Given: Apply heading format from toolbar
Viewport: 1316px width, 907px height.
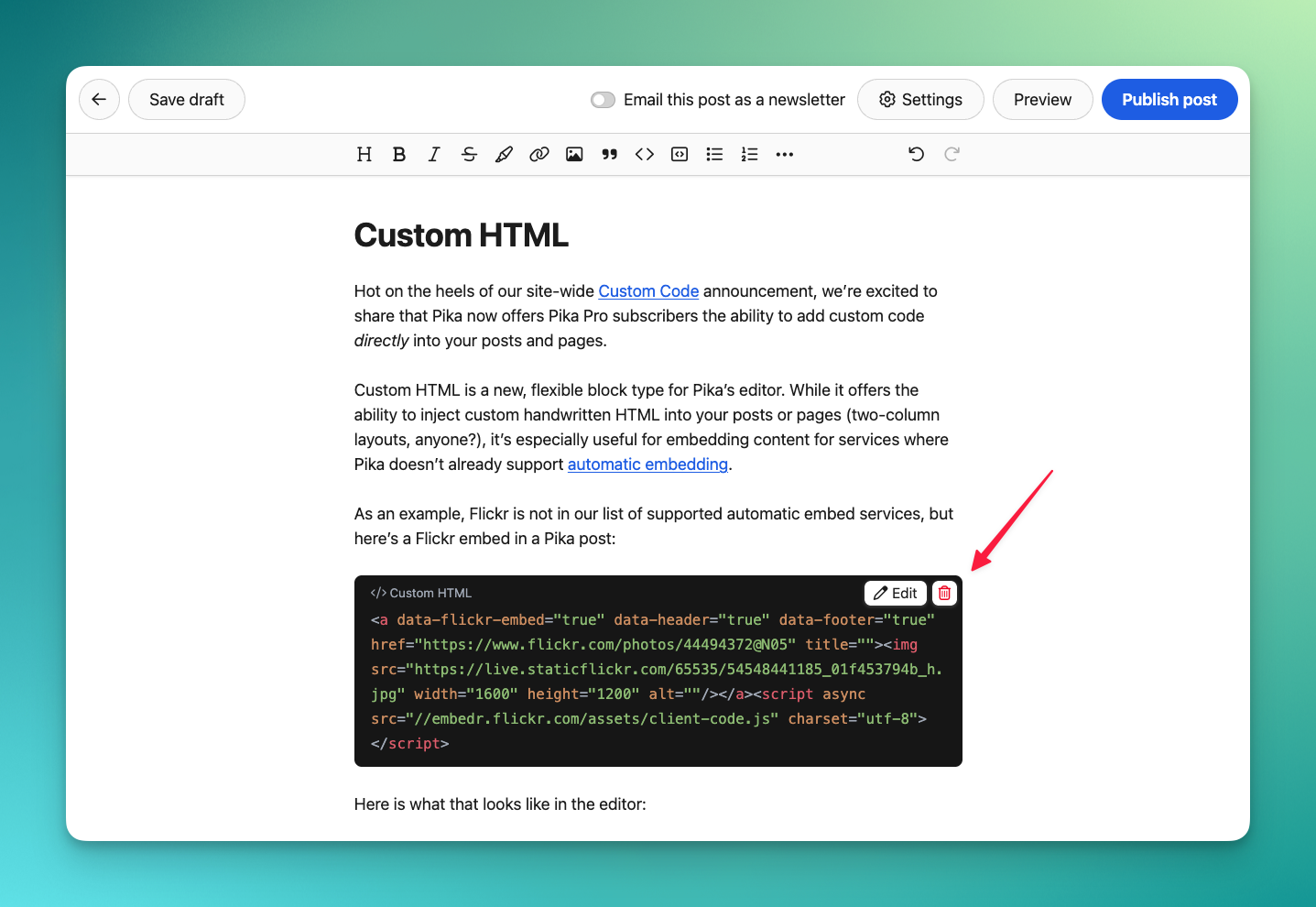Looking at the screenshot, I should (364, 154).
